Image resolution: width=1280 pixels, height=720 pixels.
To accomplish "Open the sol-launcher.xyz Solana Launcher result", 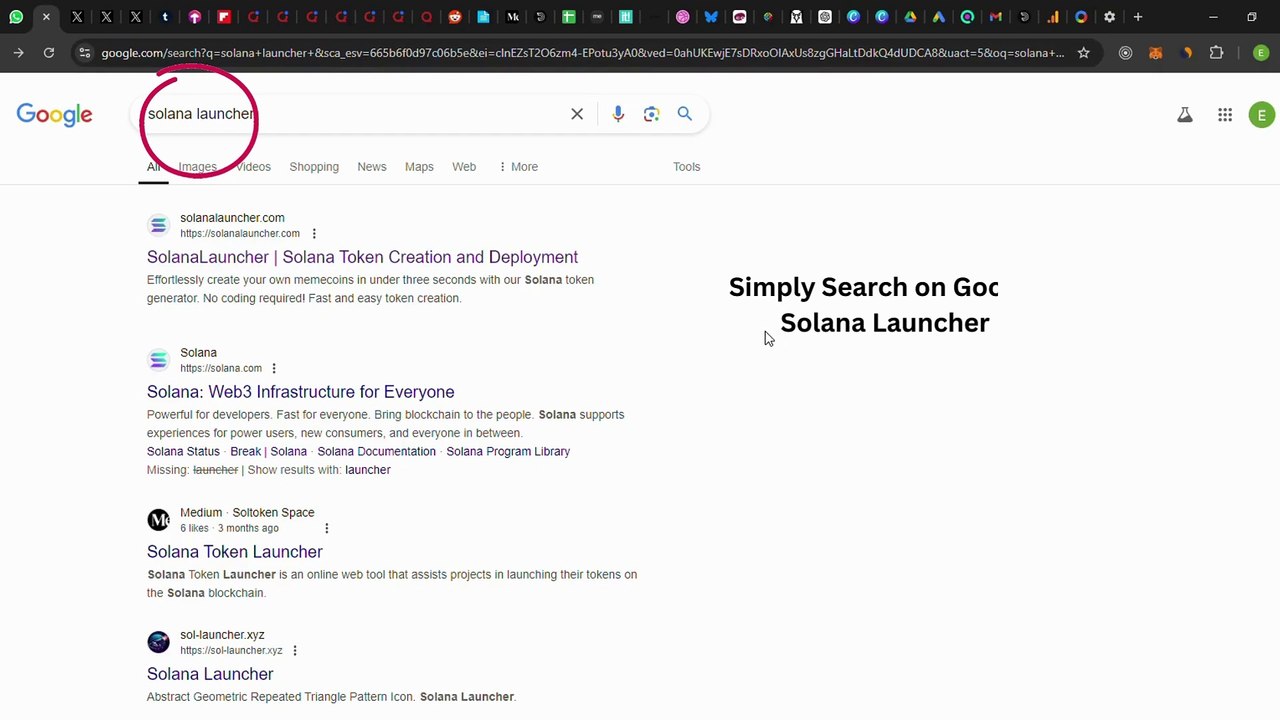I will (210, 674).
